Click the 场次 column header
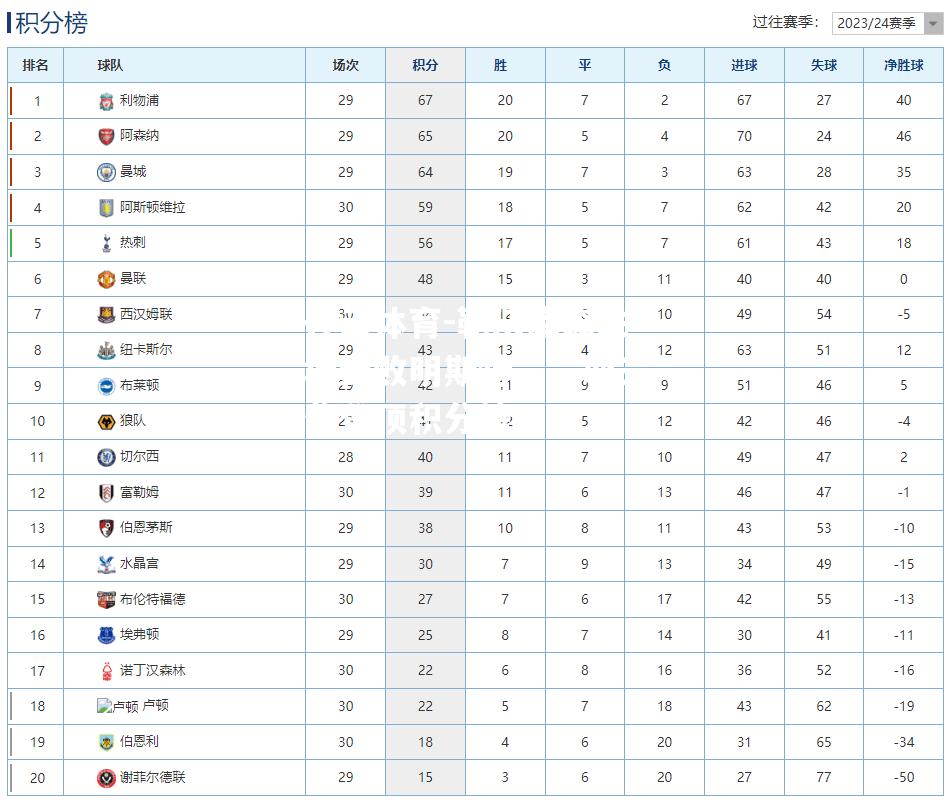Image resolution: width=952 pixels, height=801 pixels. point(345,65)
